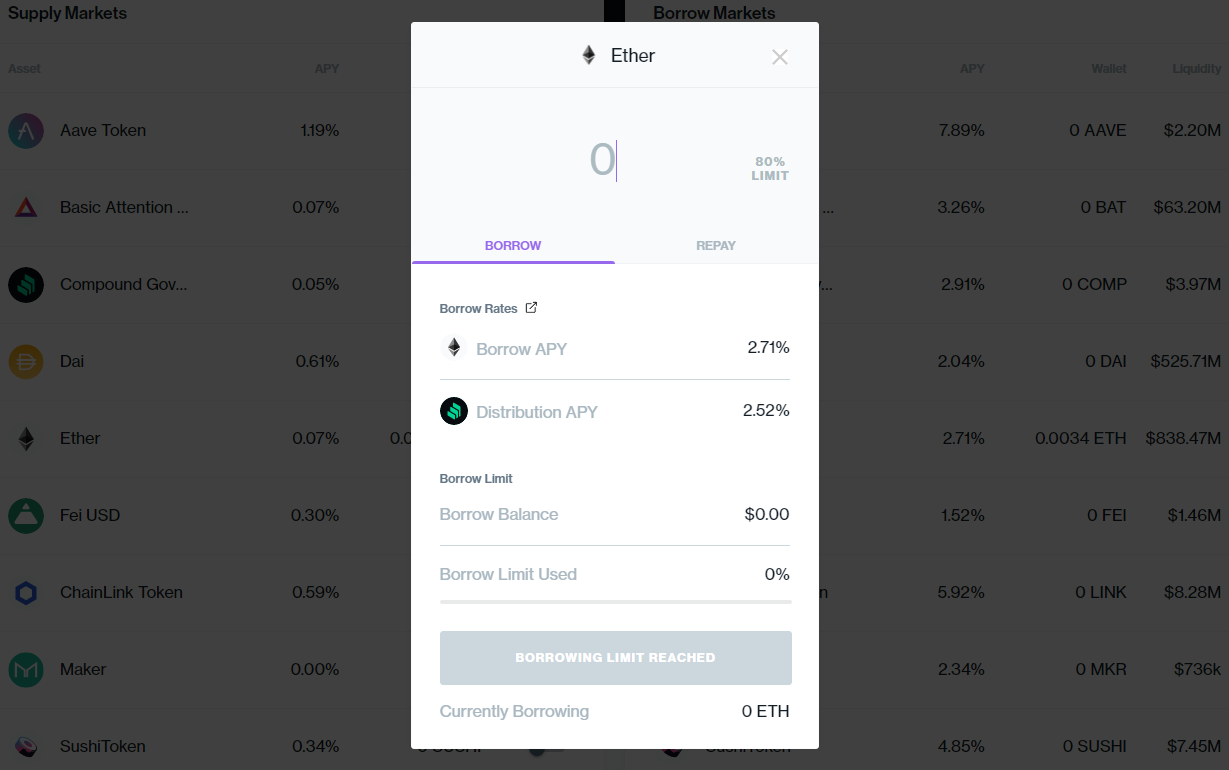Click the Distribution APY Compound icon
The image size is (1229, 770).
pyautogui.click(x=454, y=411)
